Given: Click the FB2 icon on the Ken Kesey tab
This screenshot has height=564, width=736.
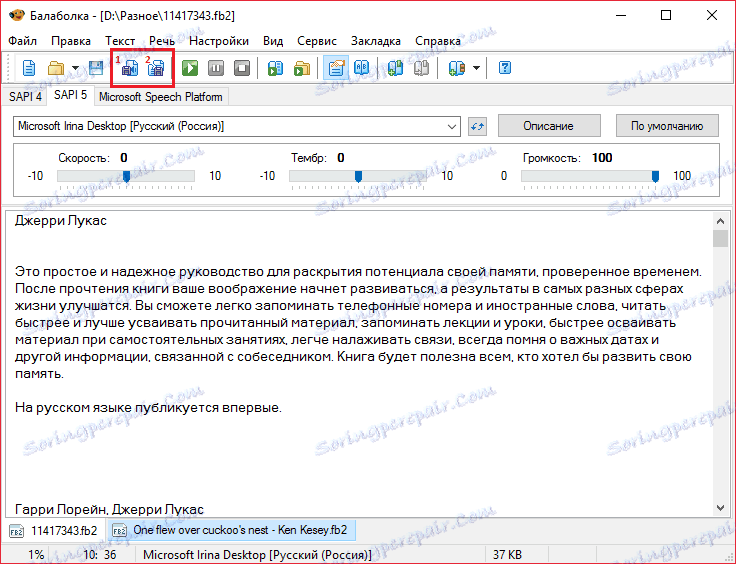Looking at the screenshot, I should (x=119, y=531).
